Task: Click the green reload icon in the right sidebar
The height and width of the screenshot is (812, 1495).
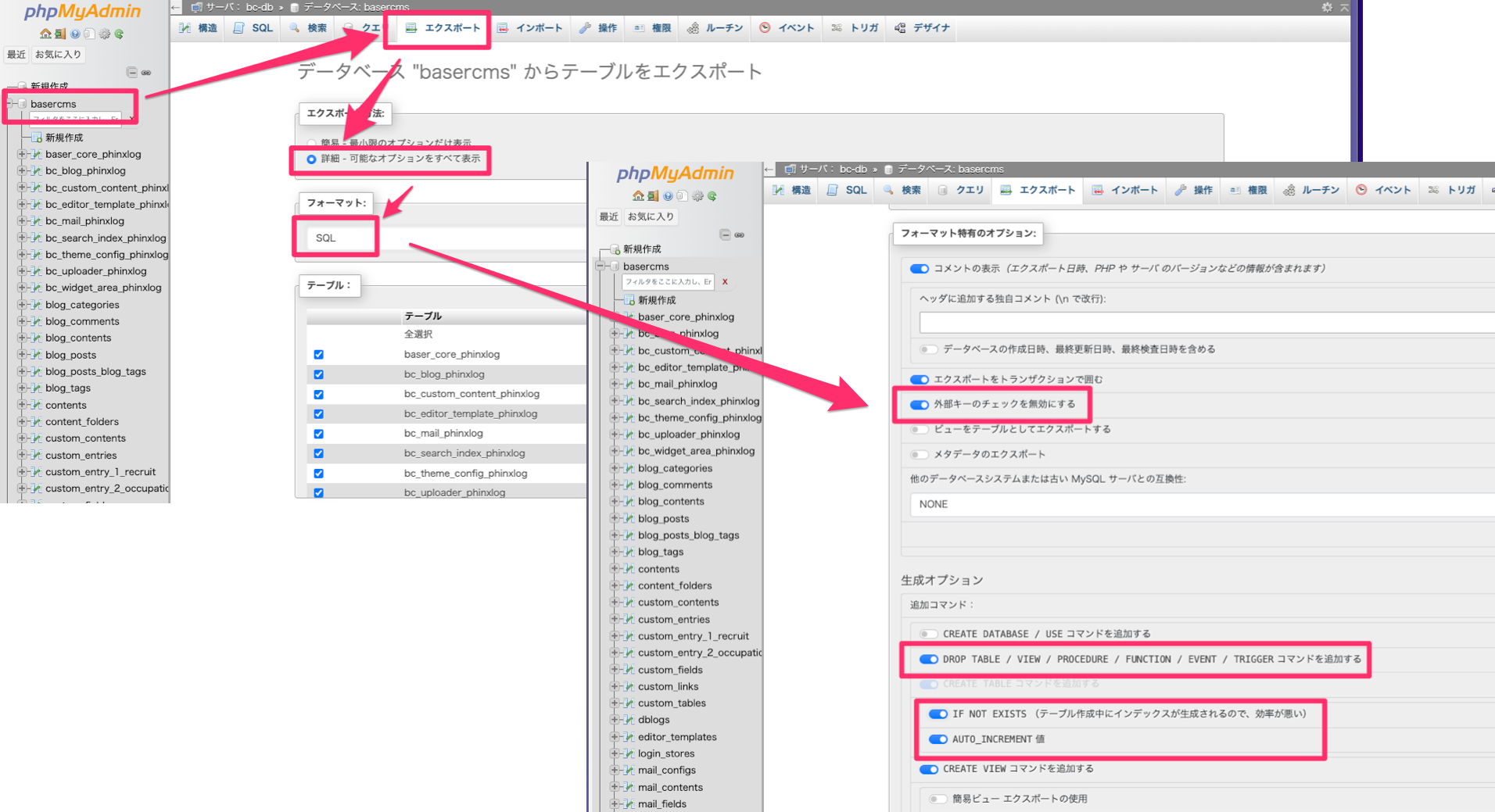Action: pyautogui.click(x=712, y=196)
